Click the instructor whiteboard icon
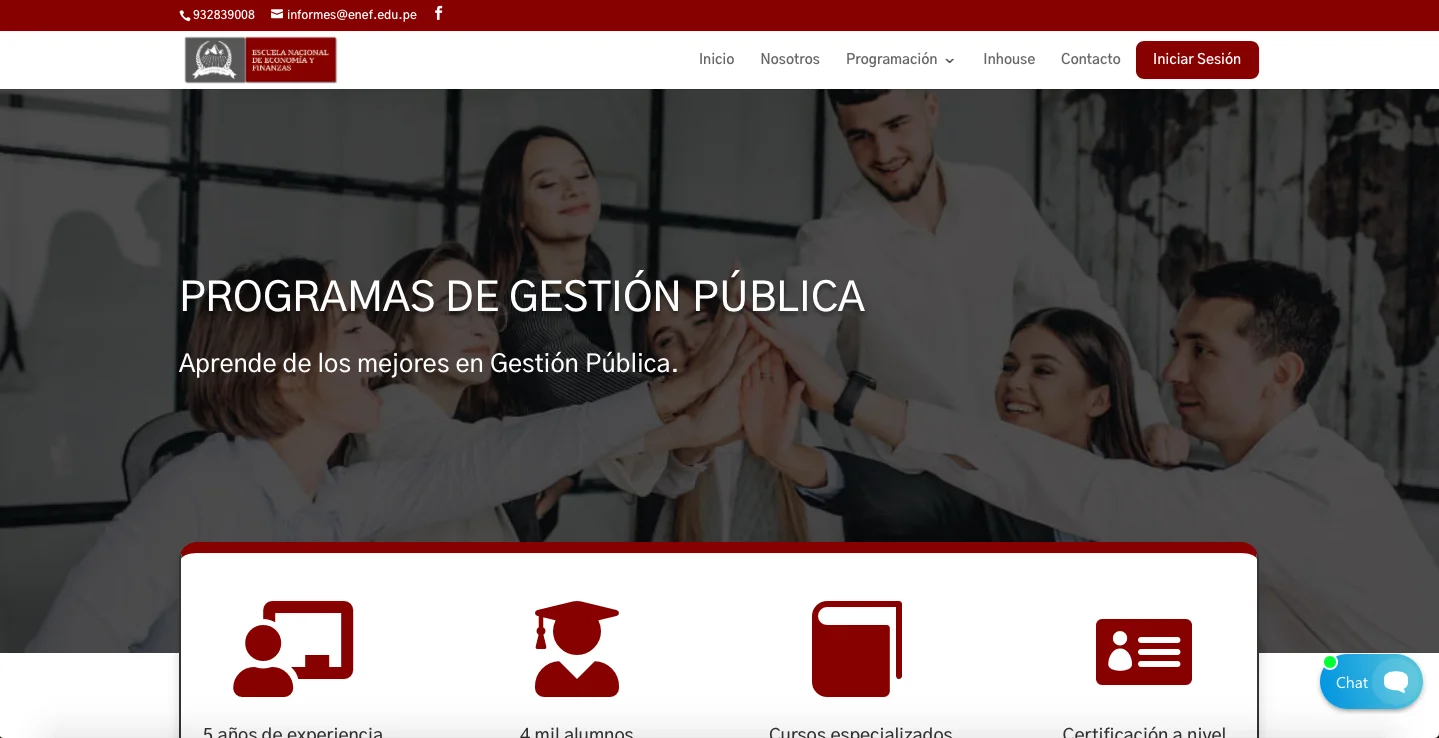The image size is (1439, 738). (x=293, y=649)
